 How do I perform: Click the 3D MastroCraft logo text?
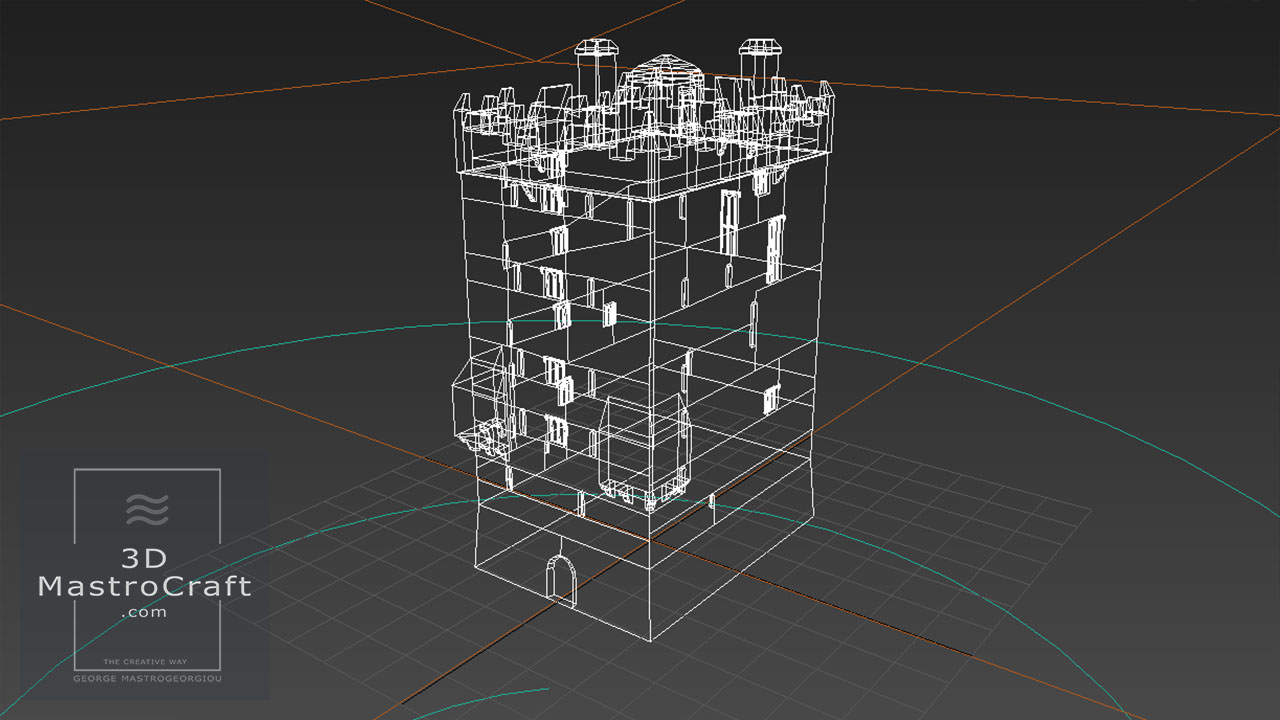(x=145, y=574)
